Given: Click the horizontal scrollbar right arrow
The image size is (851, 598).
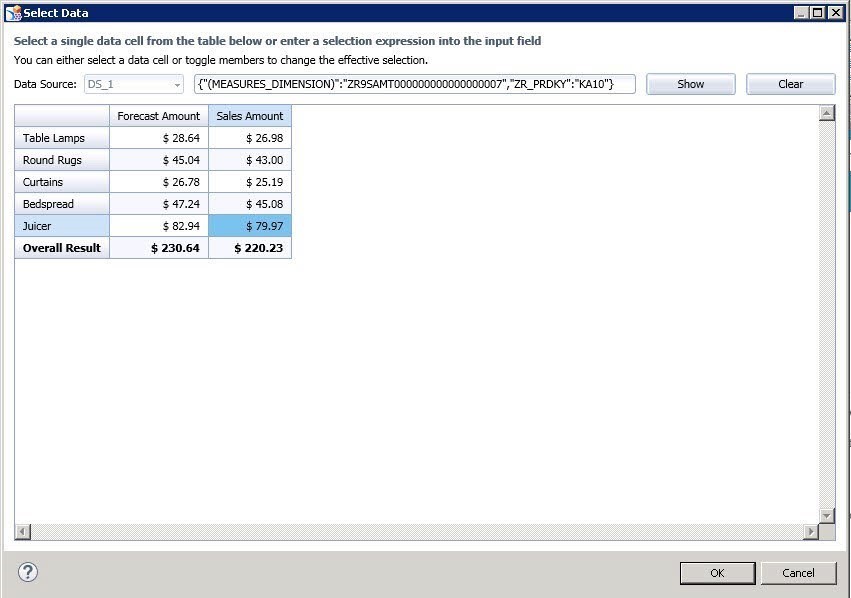Looking at the screenshot, I should [x=810, y=532].
